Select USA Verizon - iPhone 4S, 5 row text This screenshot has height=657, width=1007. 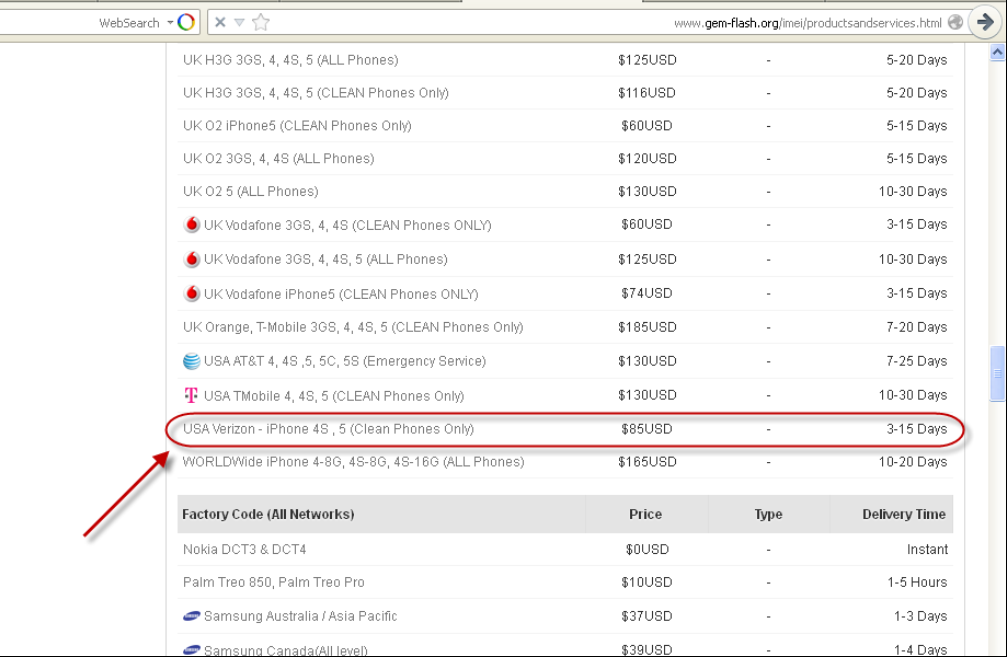tap(328, 429)
